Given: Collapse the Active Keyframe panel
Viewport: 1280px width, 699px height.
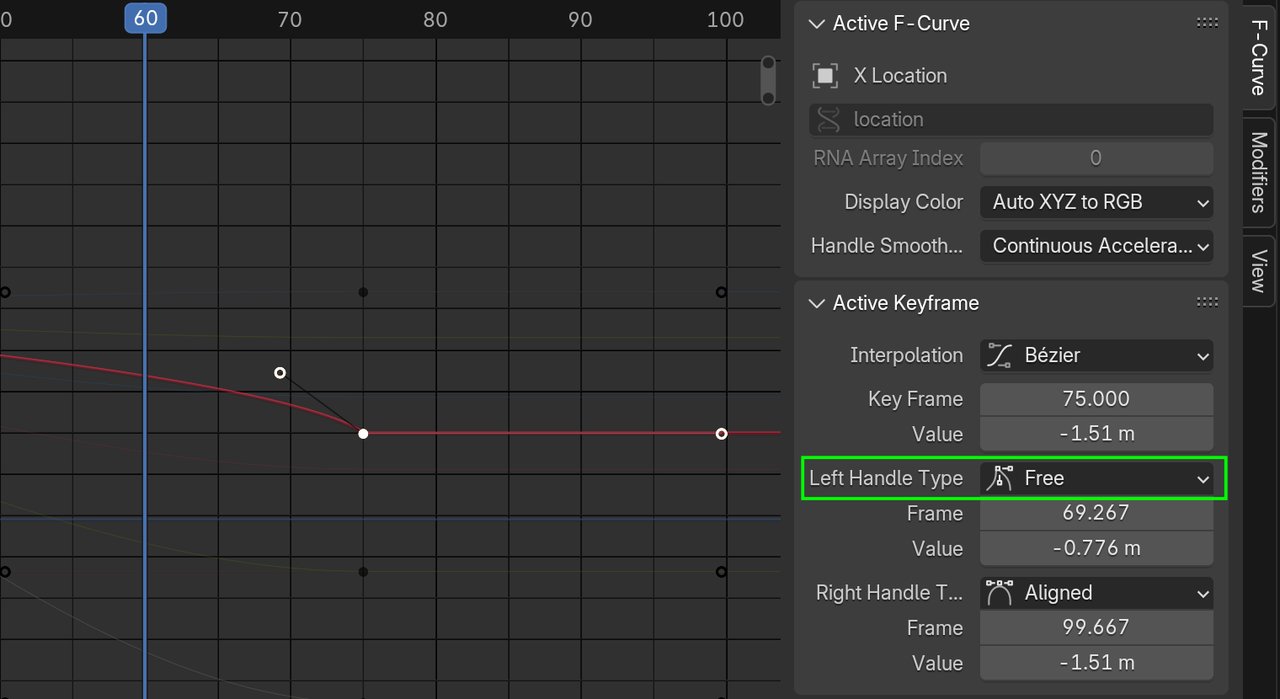Looking at the screenshot, I should (816, 303).
